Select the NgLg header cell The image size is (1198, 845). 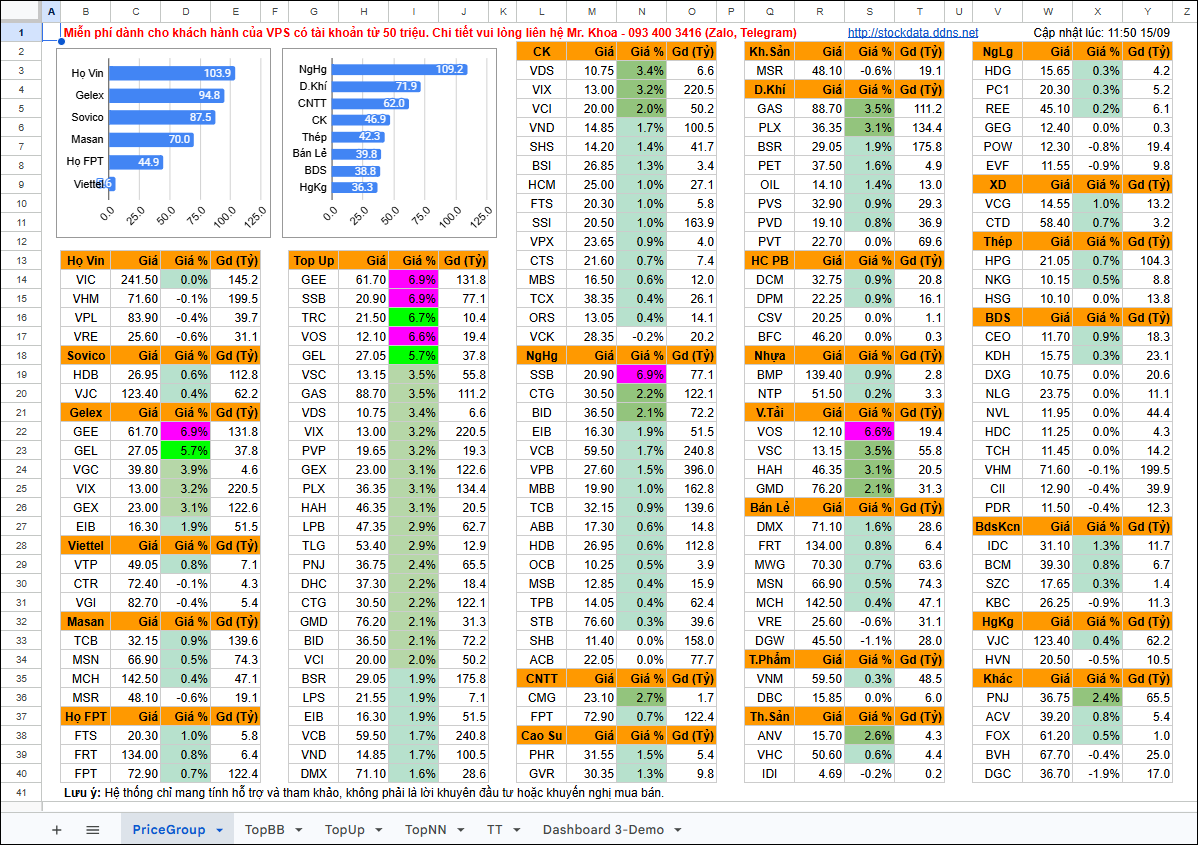point(997,52)
